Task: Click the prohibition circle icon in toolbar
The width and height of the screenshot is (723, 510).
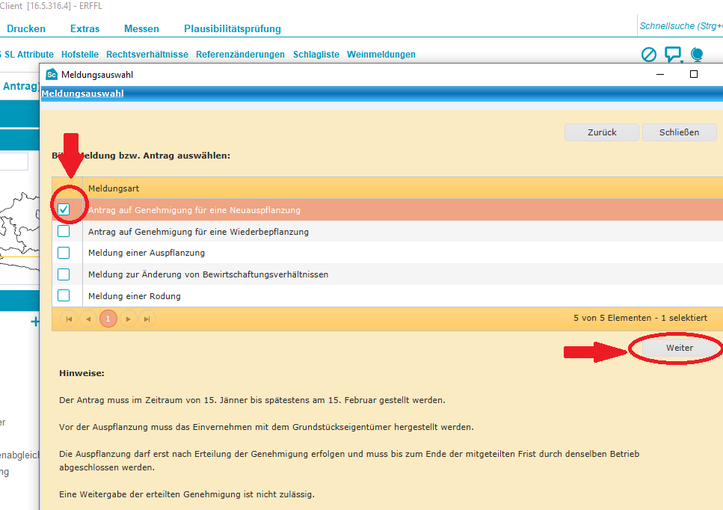Action: 649,55
